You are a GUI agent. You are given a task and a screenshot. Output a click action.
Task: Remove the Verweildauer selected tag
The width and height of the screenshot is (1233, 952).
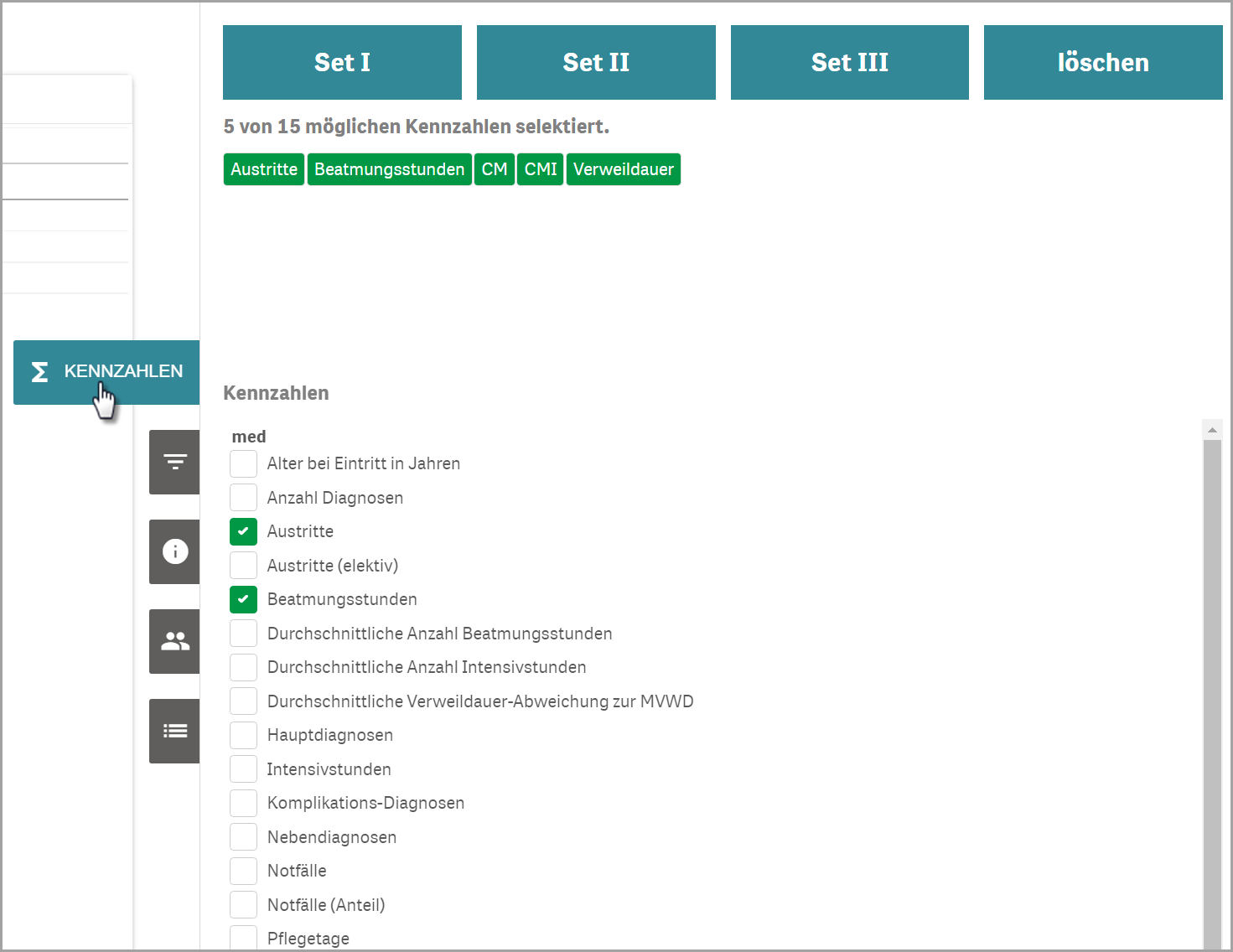tap(623, 169)
